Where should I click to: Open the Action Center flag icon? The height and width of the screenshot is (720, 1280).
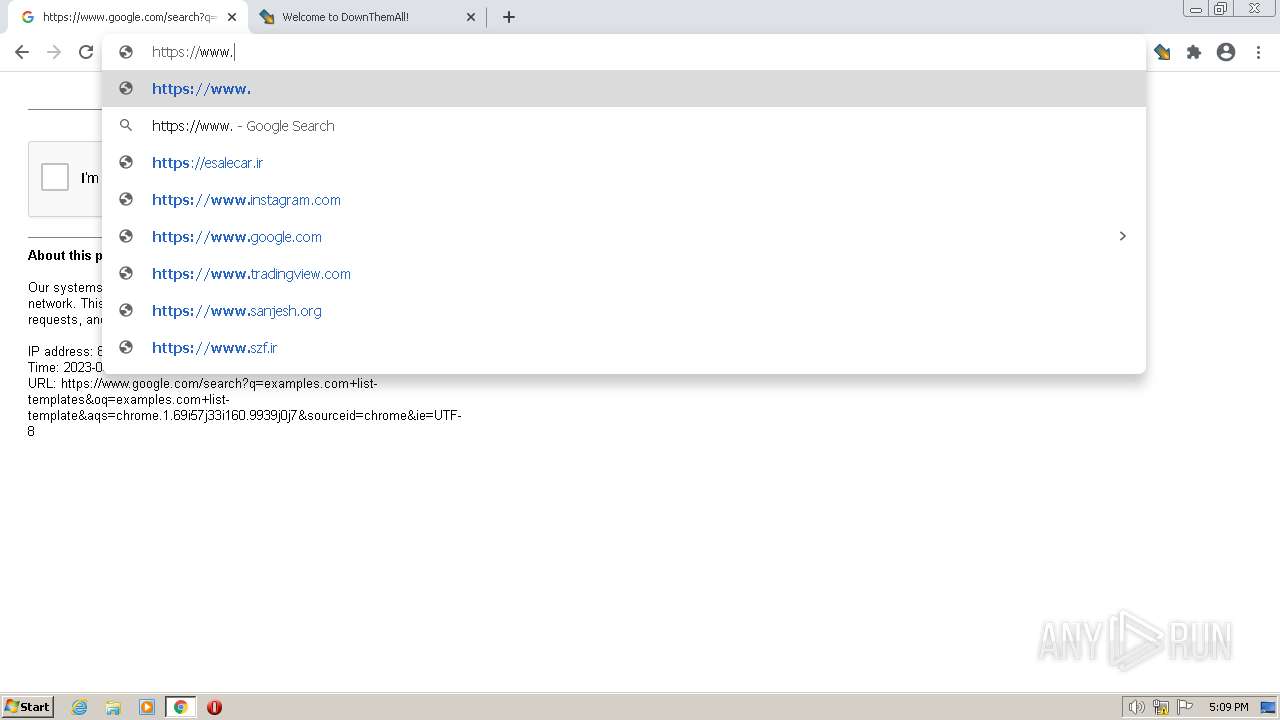coord(1185,707)
